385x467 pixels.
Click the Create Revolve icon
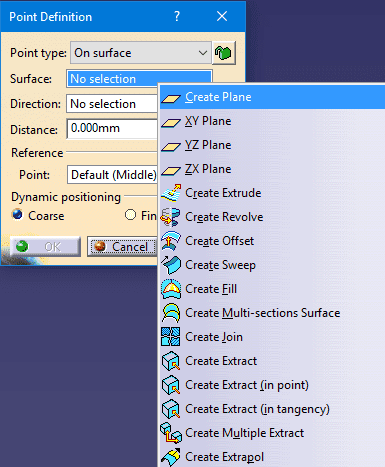tap(171, 217)
